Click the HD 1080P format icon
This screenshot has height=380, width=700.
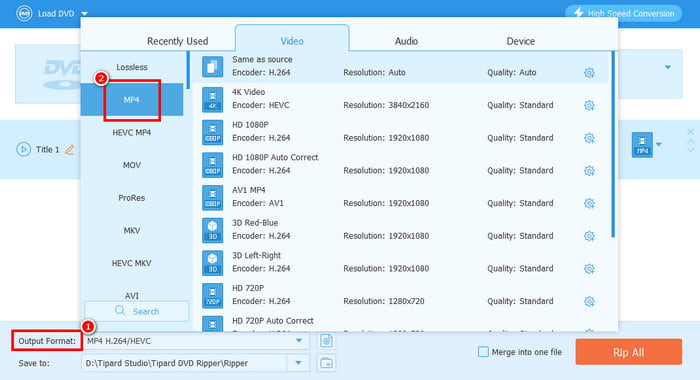[x=212, y=132]
